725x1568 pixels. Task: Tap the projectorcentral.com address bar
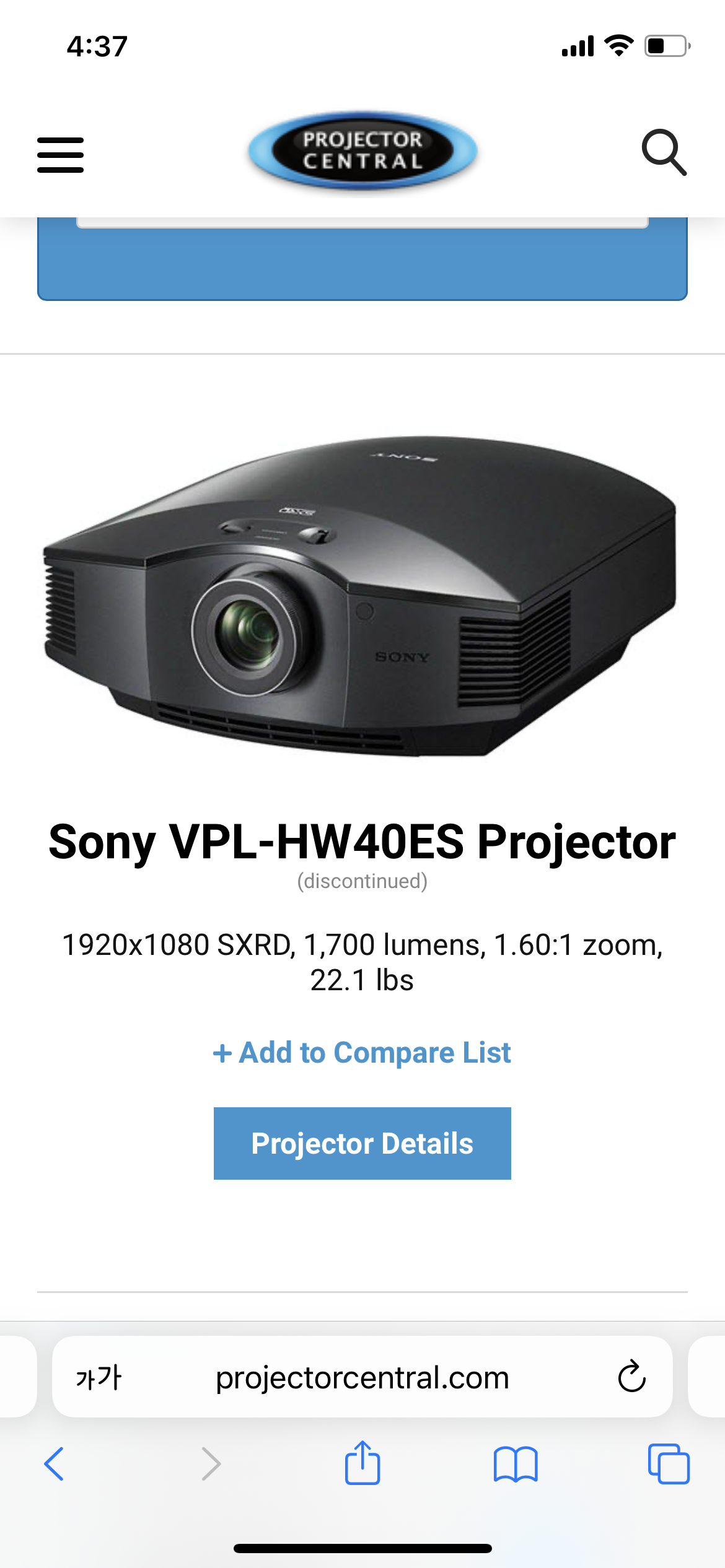[362, 1377]
